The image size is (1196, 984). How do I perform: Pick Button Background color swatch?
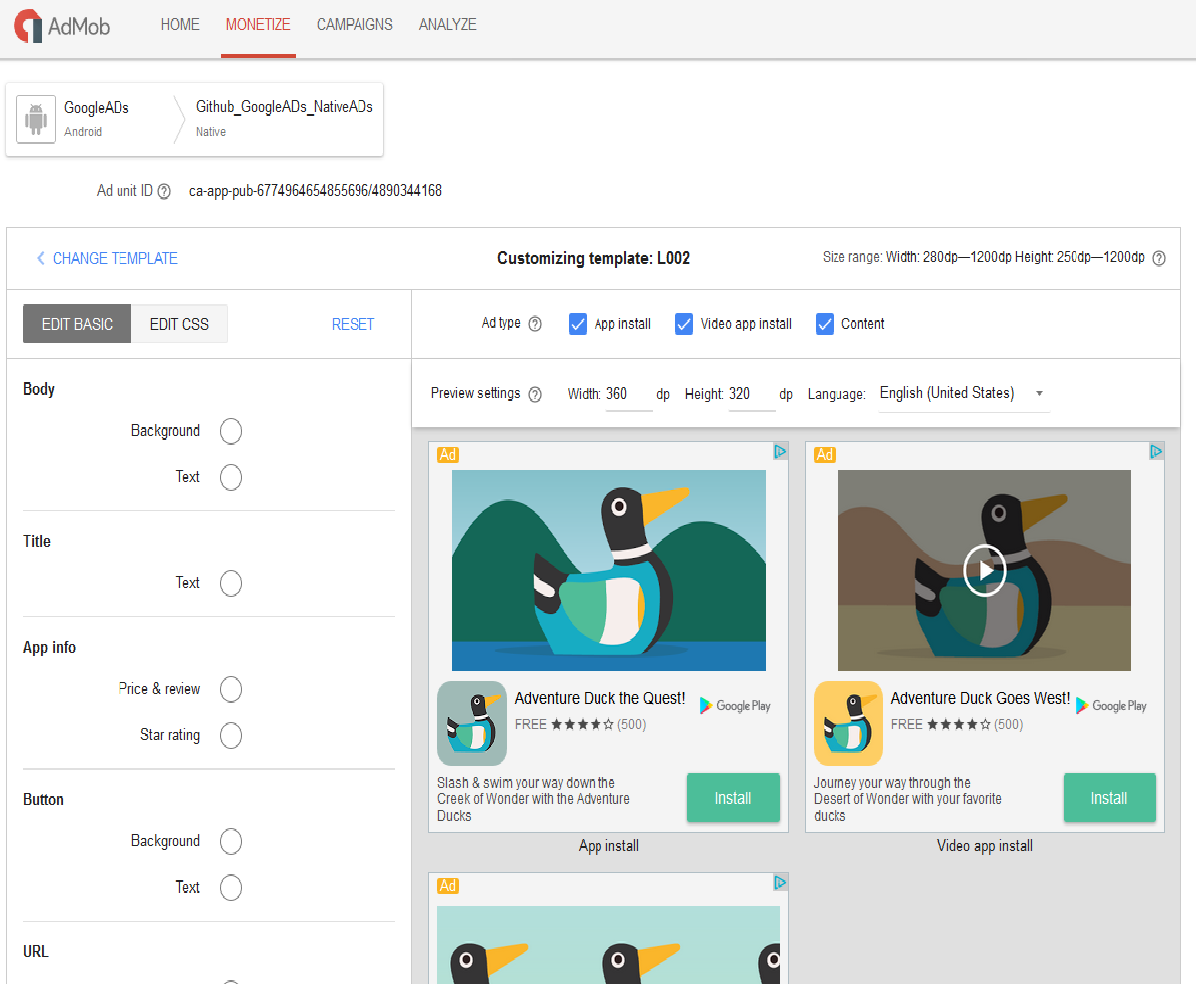pos(231,842)
